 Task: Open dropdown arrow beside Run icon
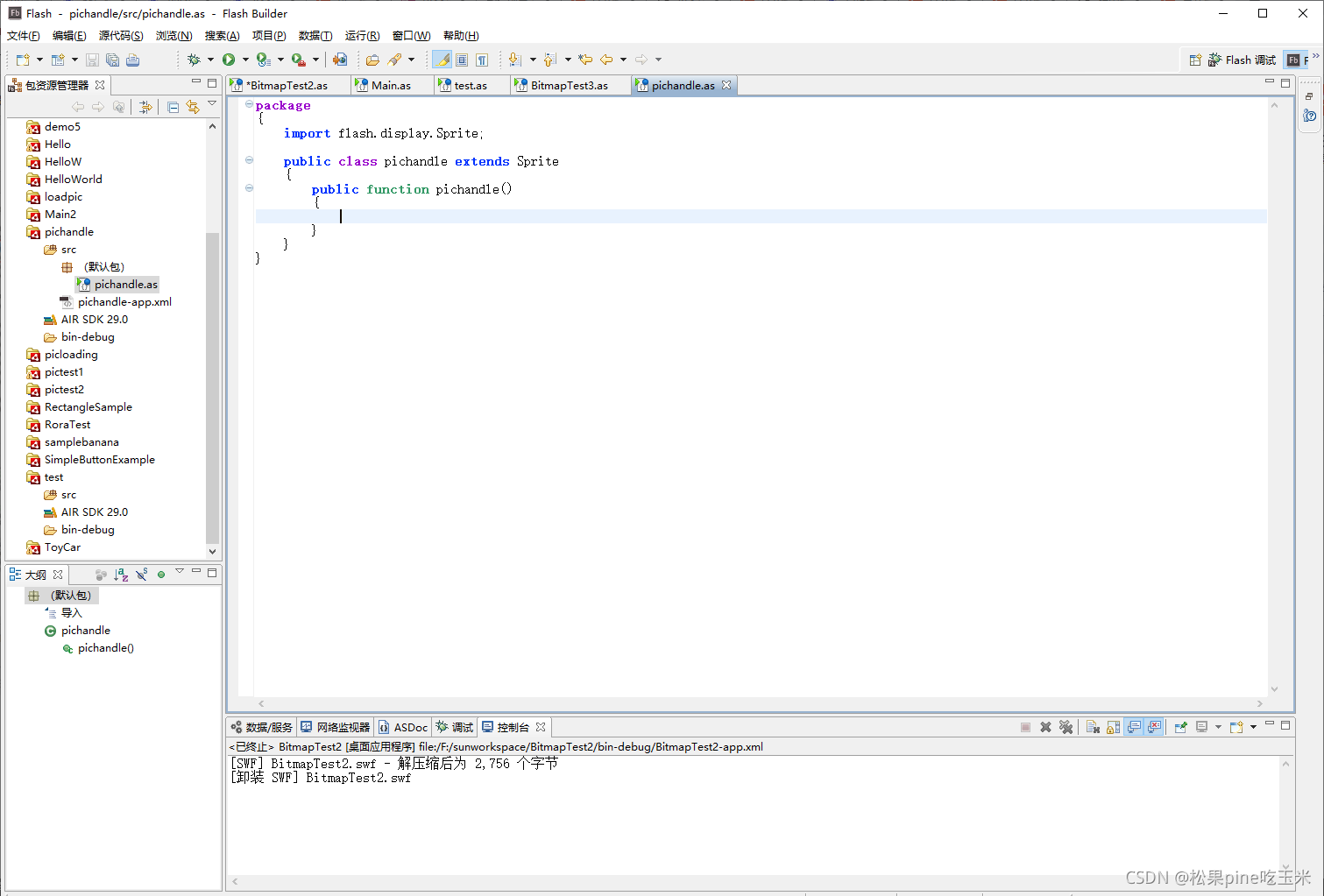pyautogui.click(x=245, y=60)
